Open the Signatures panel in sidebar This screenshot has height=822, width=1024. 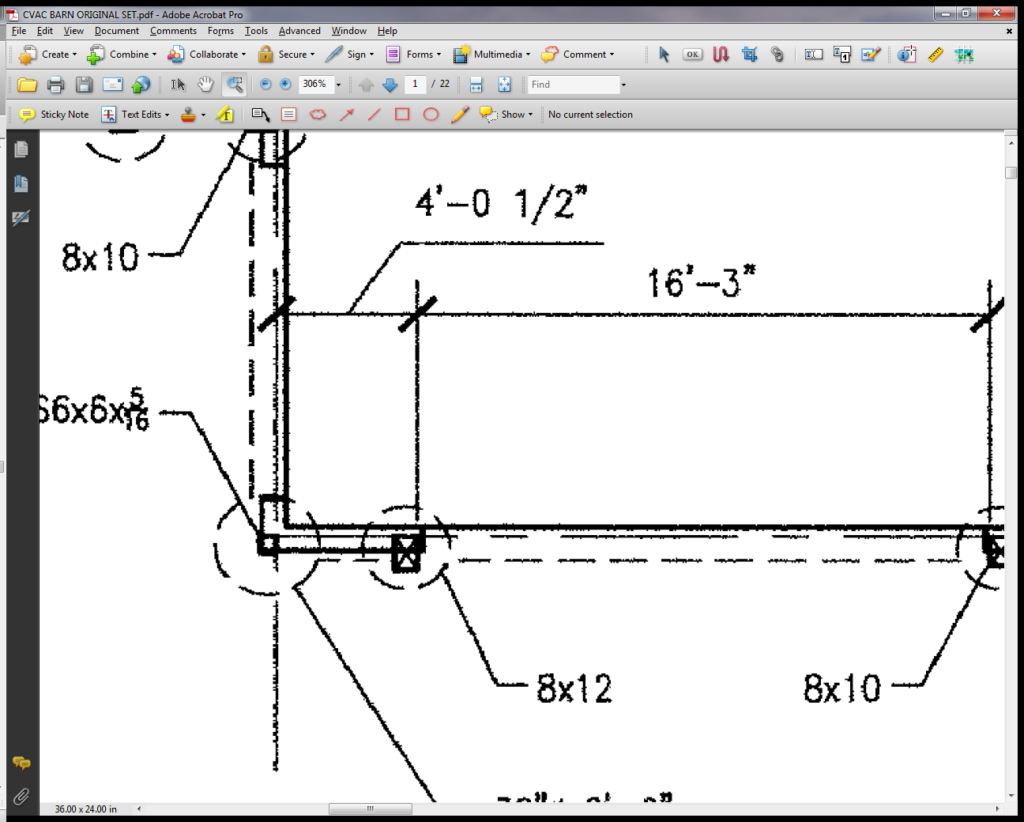click(21, 217)
